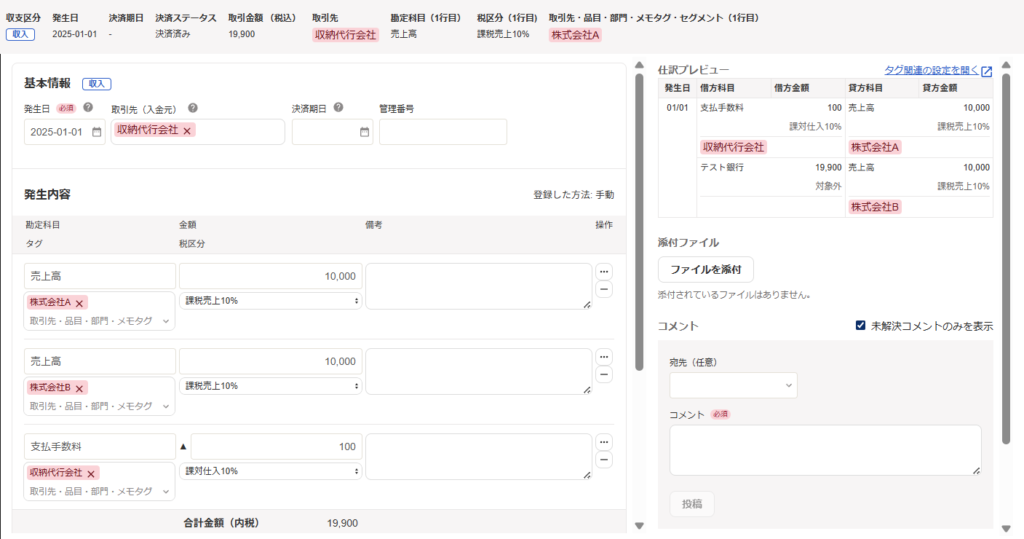Click the ファイルを添付 button
The width and height of the screenshot is (1024, 539).
coord(705,269)
